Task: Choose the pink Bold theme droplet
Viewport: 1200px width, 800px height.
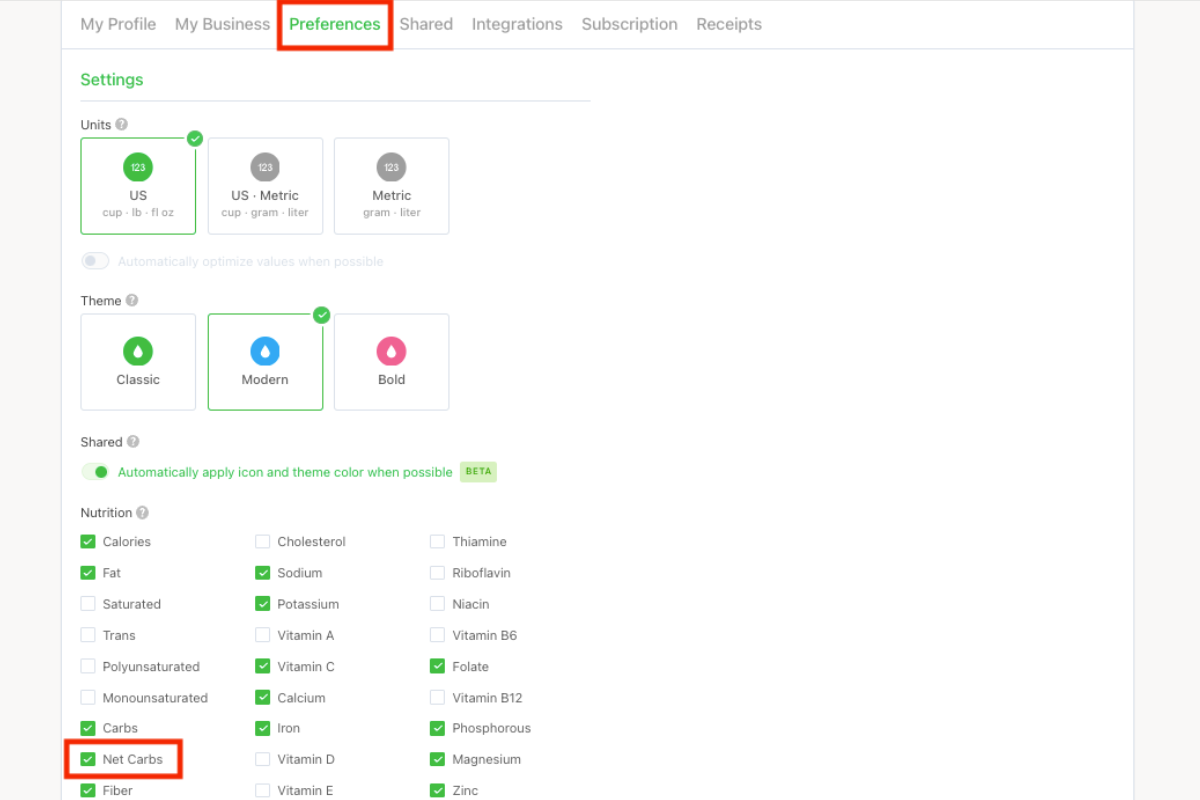Action: point(391,351)
